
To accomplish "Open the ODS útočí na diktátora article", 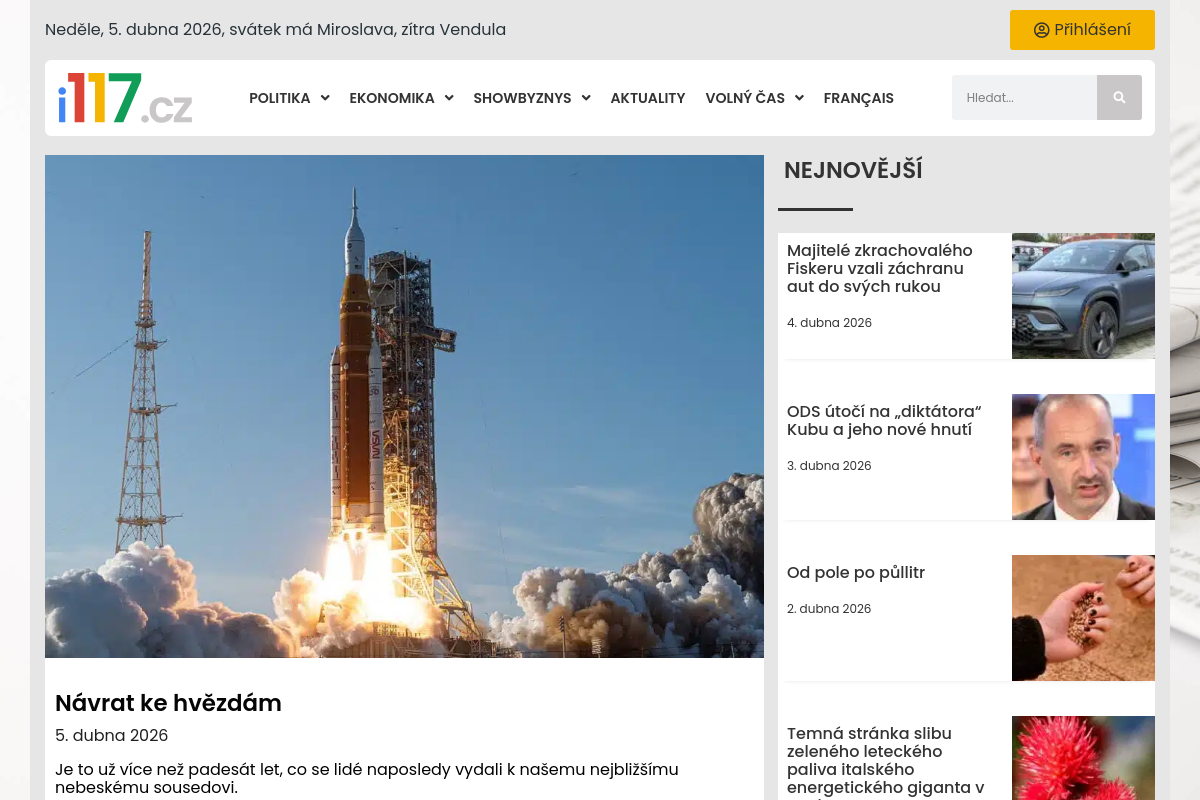I will pyautogui.click(x=883, y=421).
